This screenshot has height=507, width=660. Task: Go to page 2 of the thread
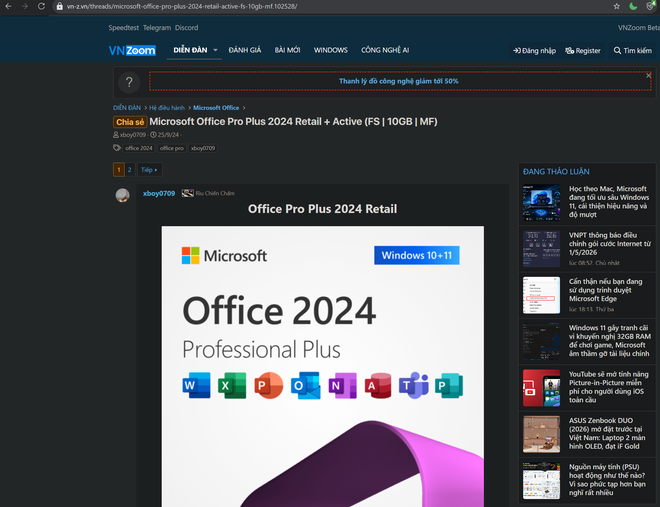pos(130,170)
